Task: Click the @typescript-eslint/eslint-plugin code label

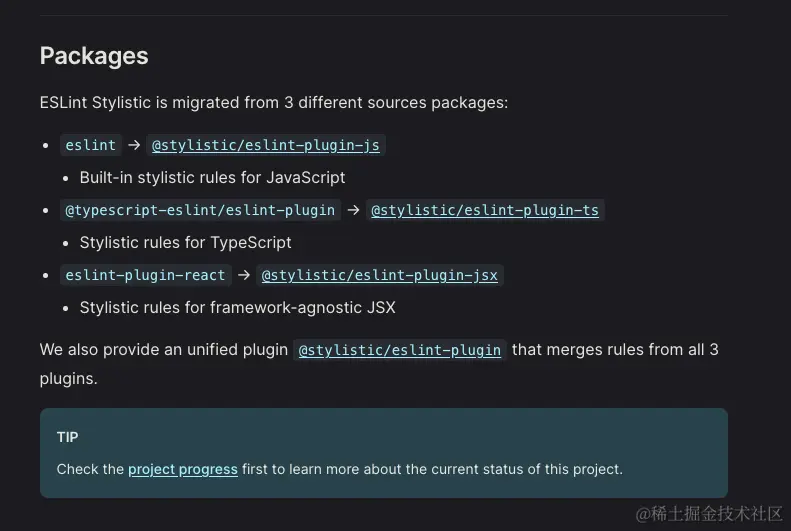Action: (x=200, y=210)
